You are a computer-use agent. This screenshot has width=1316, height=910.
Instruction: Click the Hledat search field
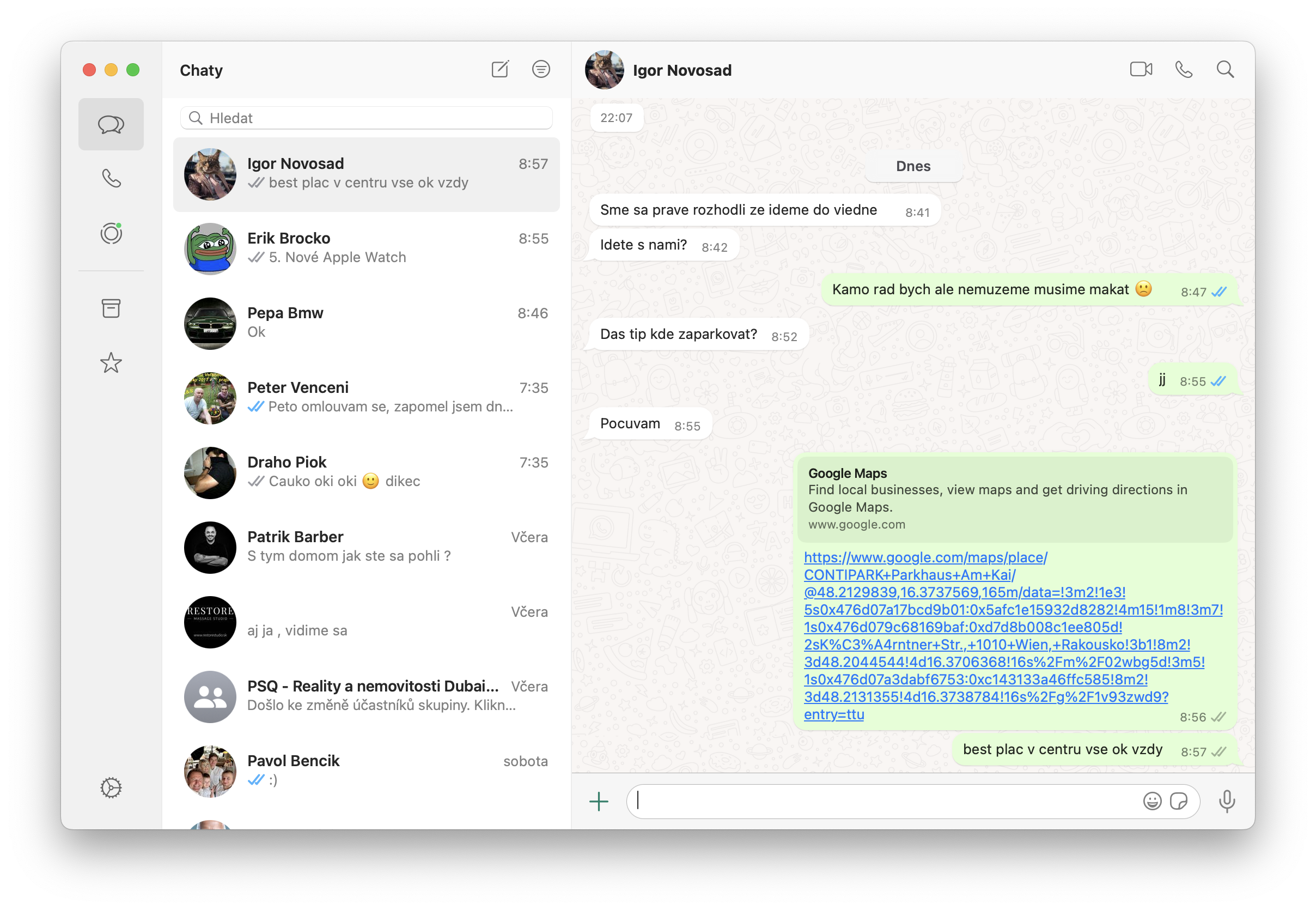[367, 118]
